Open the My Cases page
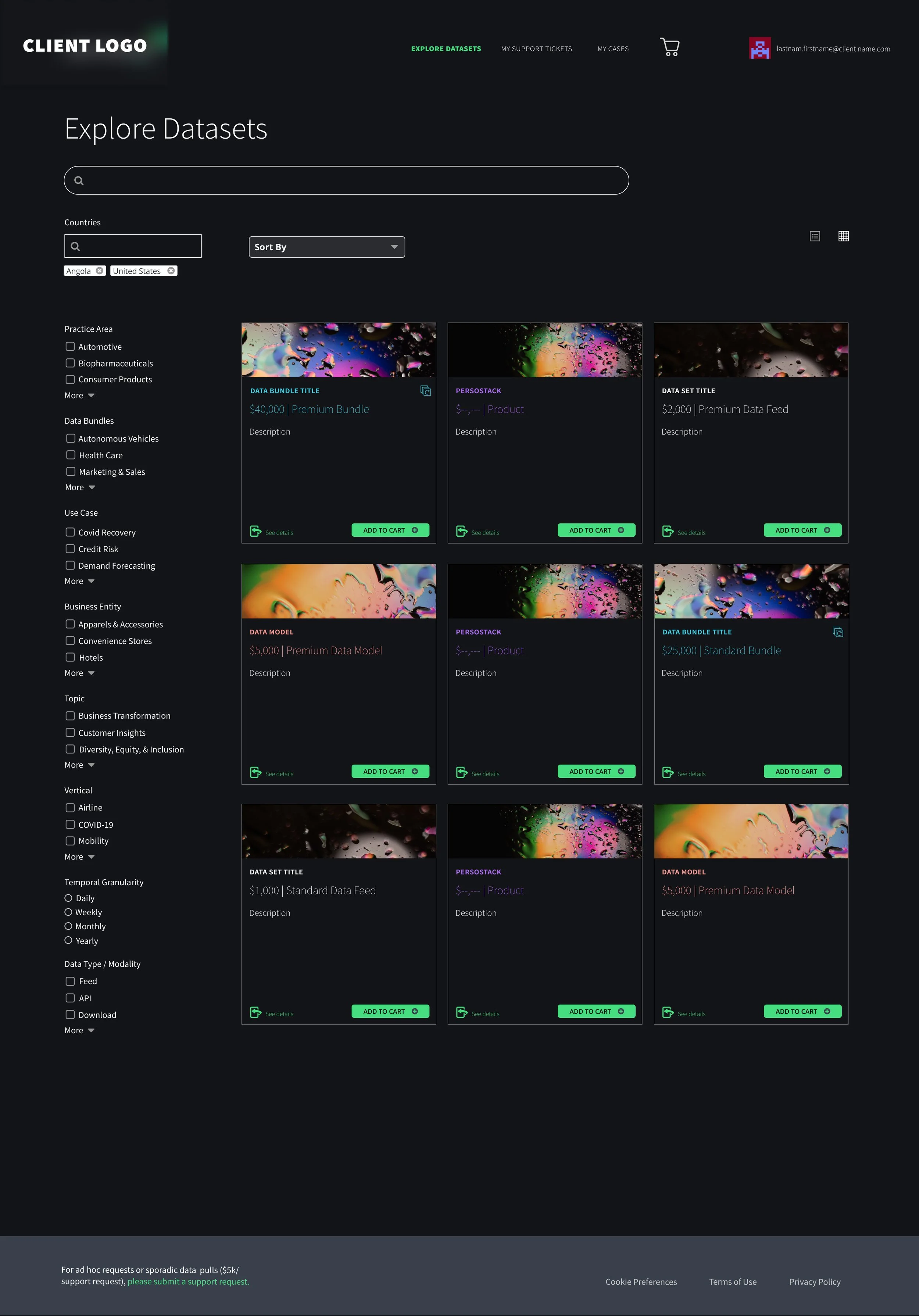 [x=613, y=49]
